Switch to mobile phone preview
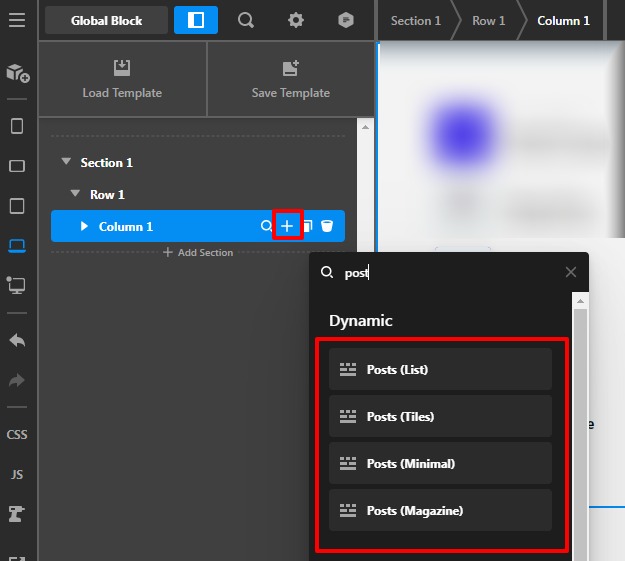Screen dimensions: 625x561 click(17, 126)
